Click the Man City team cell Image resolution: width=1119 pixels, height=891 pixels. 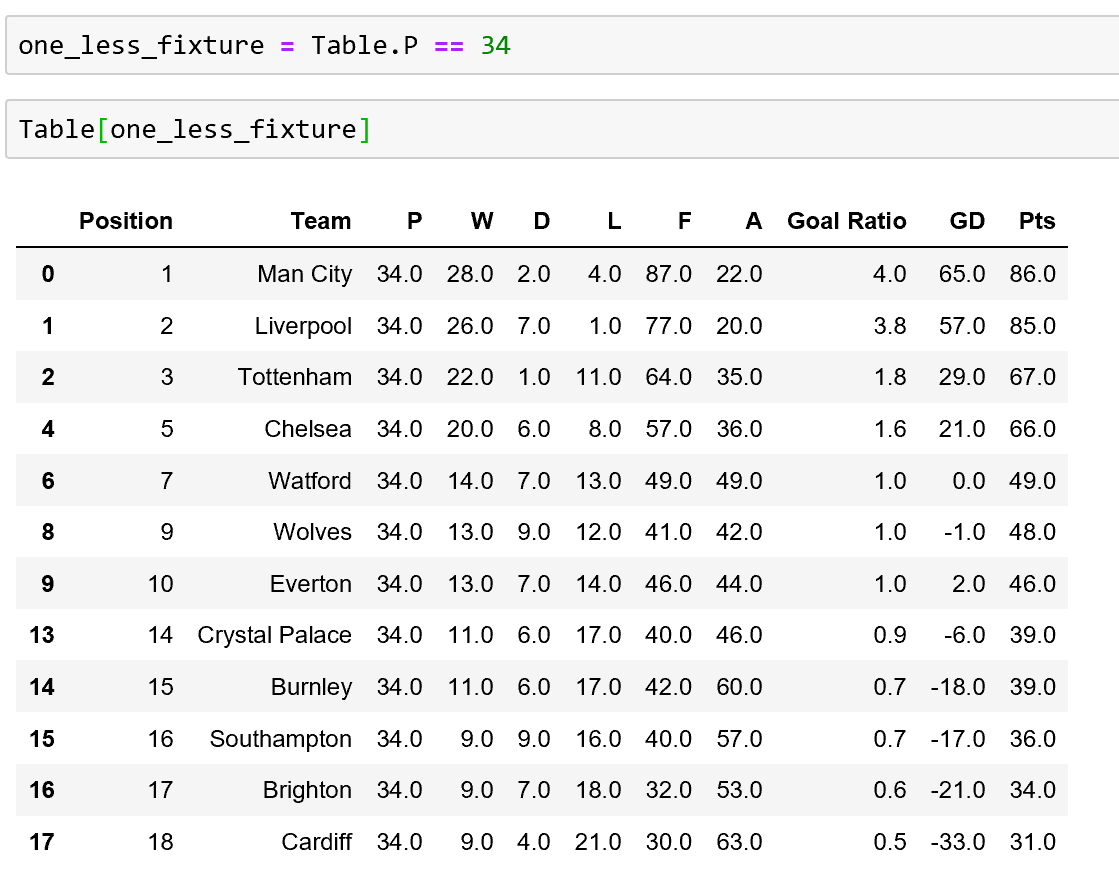[x=304, y=274]
